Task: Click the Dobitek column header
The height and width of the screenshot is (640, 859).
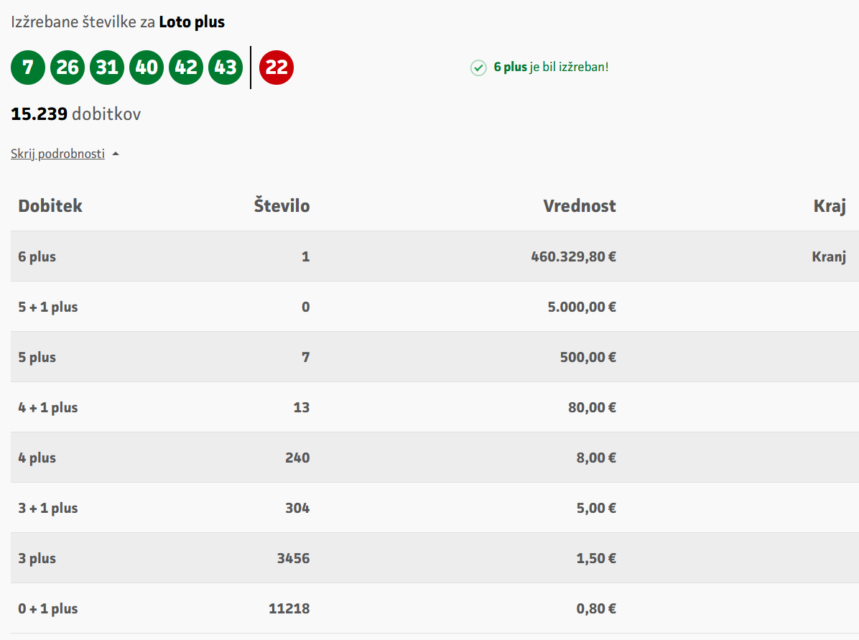Action: coord(50,205)
